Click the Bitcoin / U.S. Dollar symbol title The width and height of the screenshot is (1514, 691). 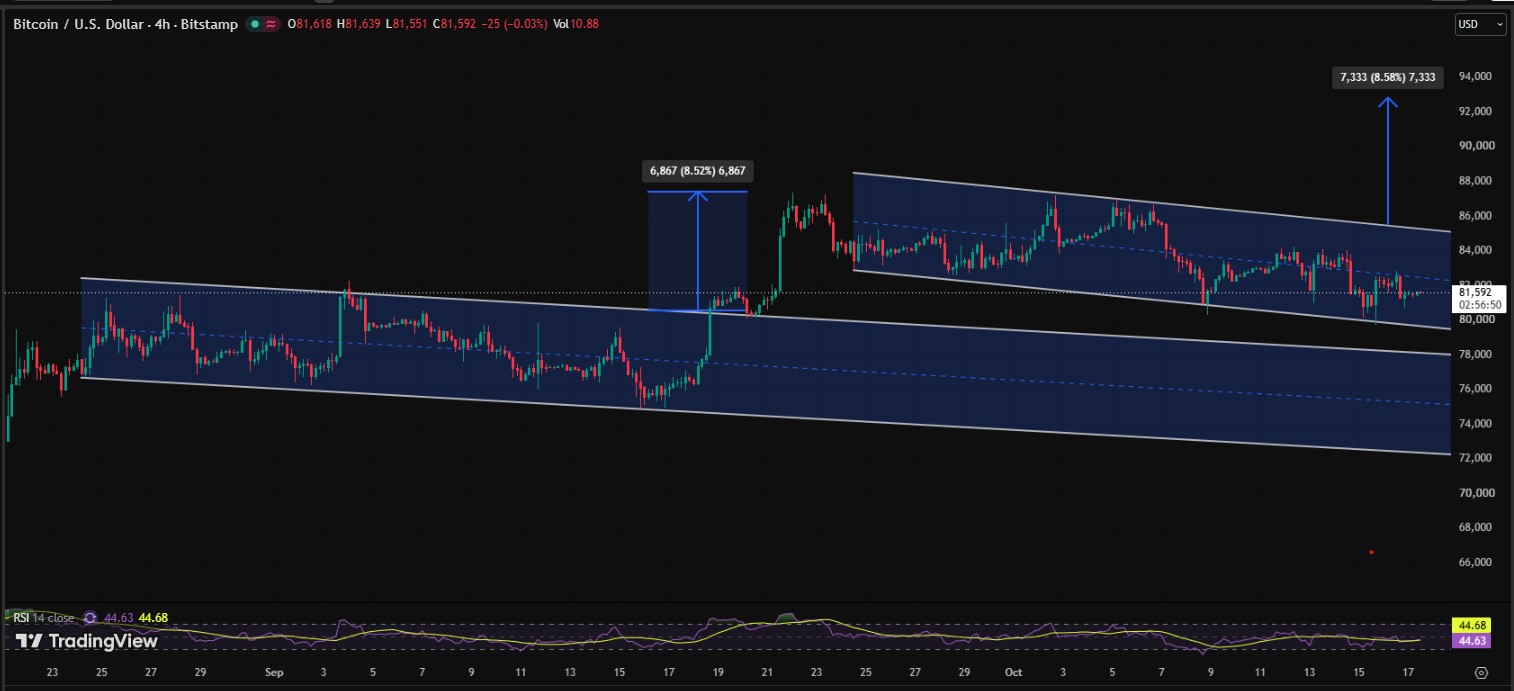pos(125,24)
